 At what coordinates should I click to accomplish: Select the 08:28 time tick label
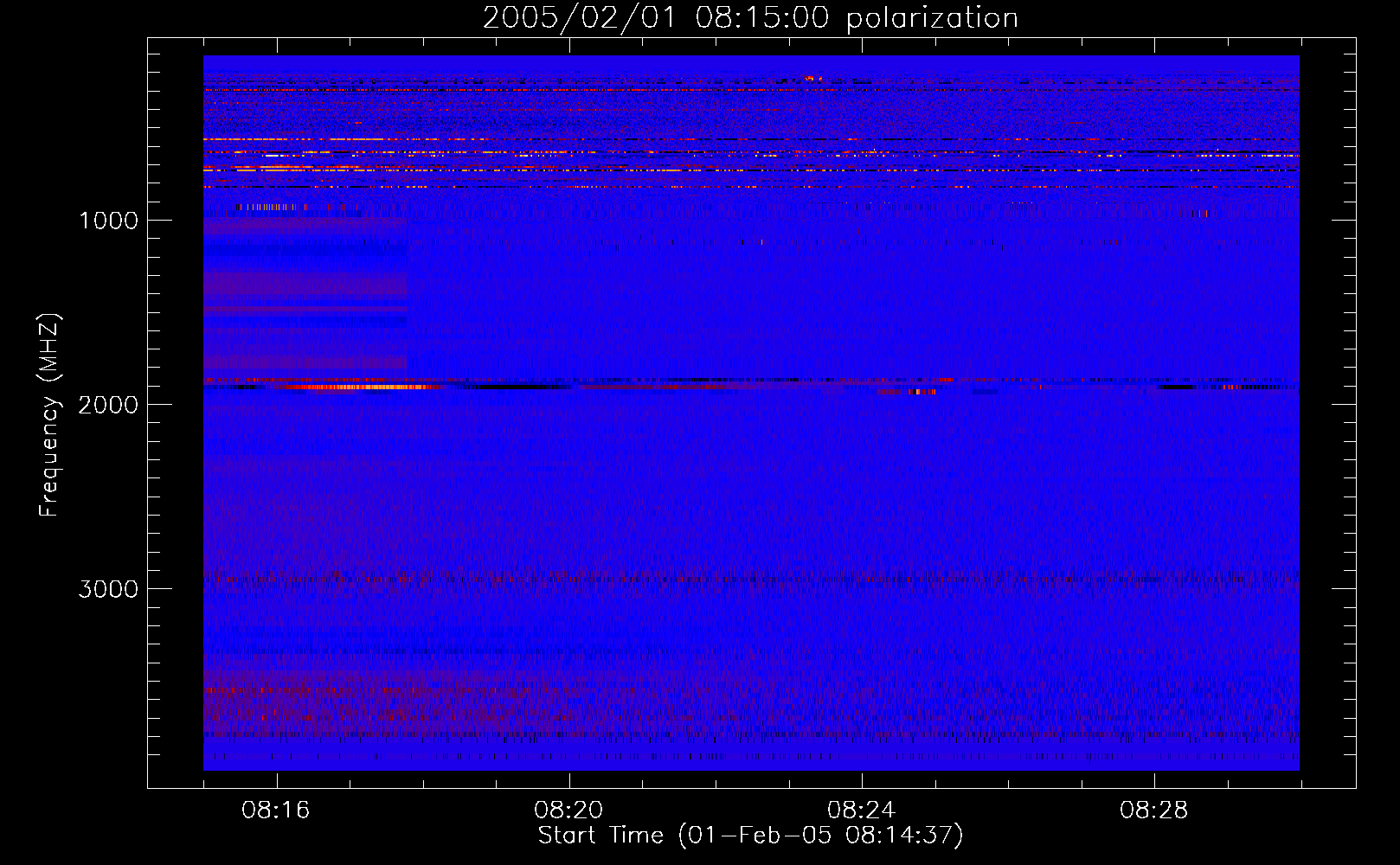1154,811
